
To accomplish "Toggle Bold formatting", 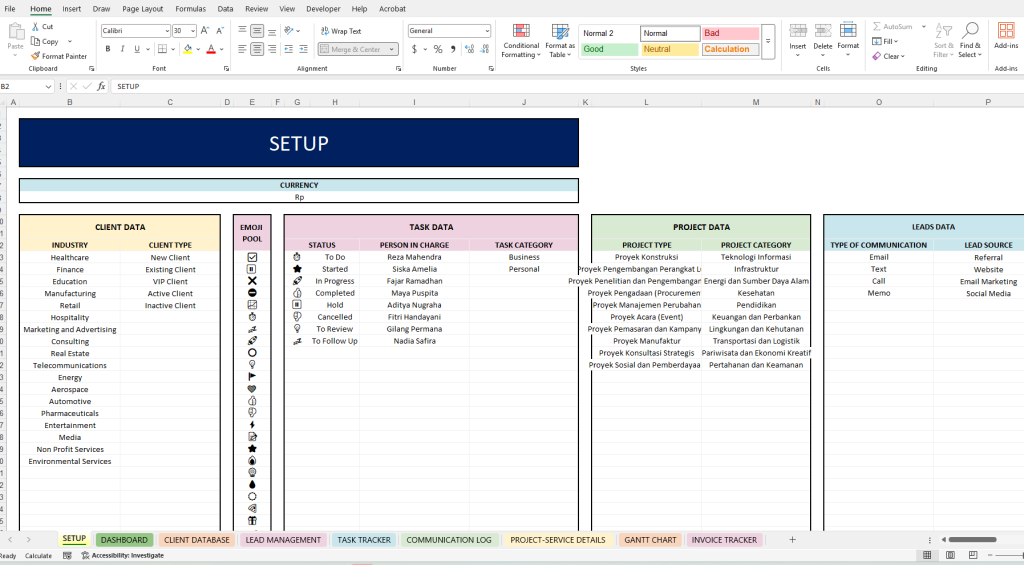I will [108, 49].
